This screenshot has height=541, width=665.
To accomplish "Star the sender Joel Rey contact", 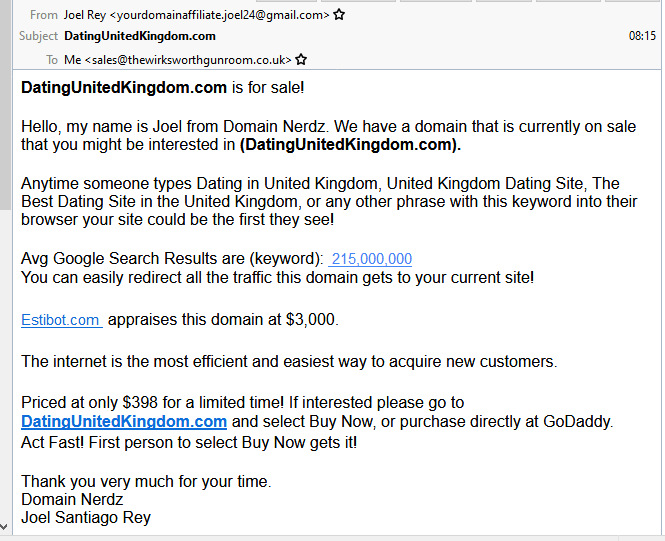I will [x=339, y=15].
